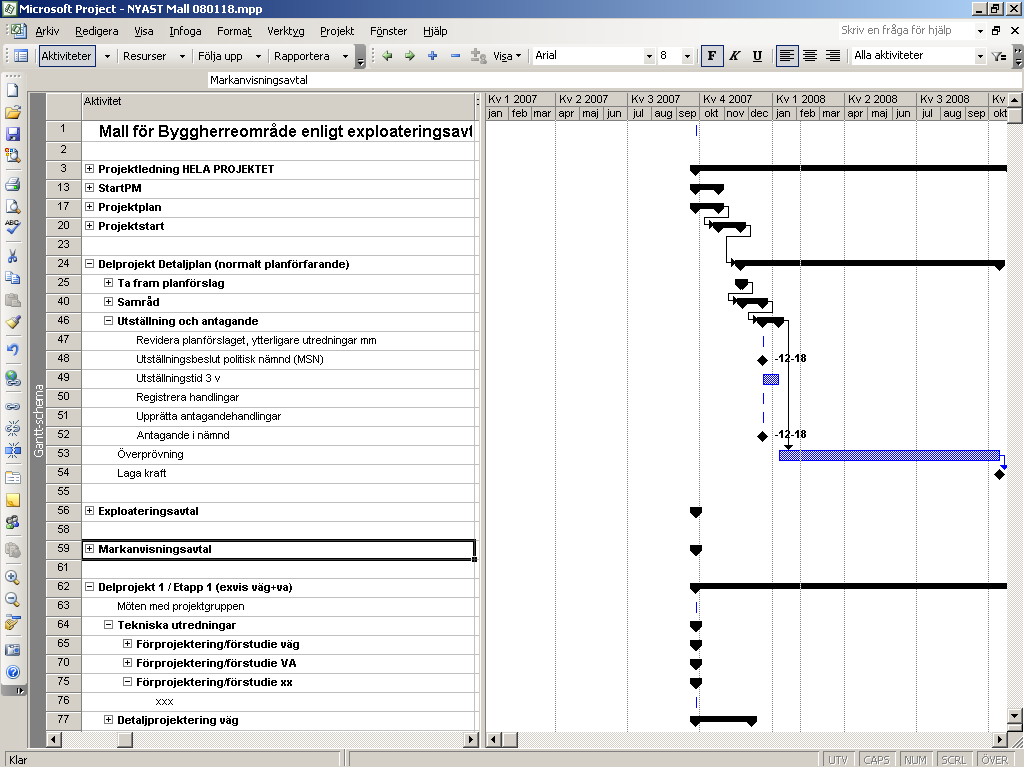The height and width of the screenshot is (768, 1024).
Task: Save the project with the diskette icon
Action: click(12, 134)
